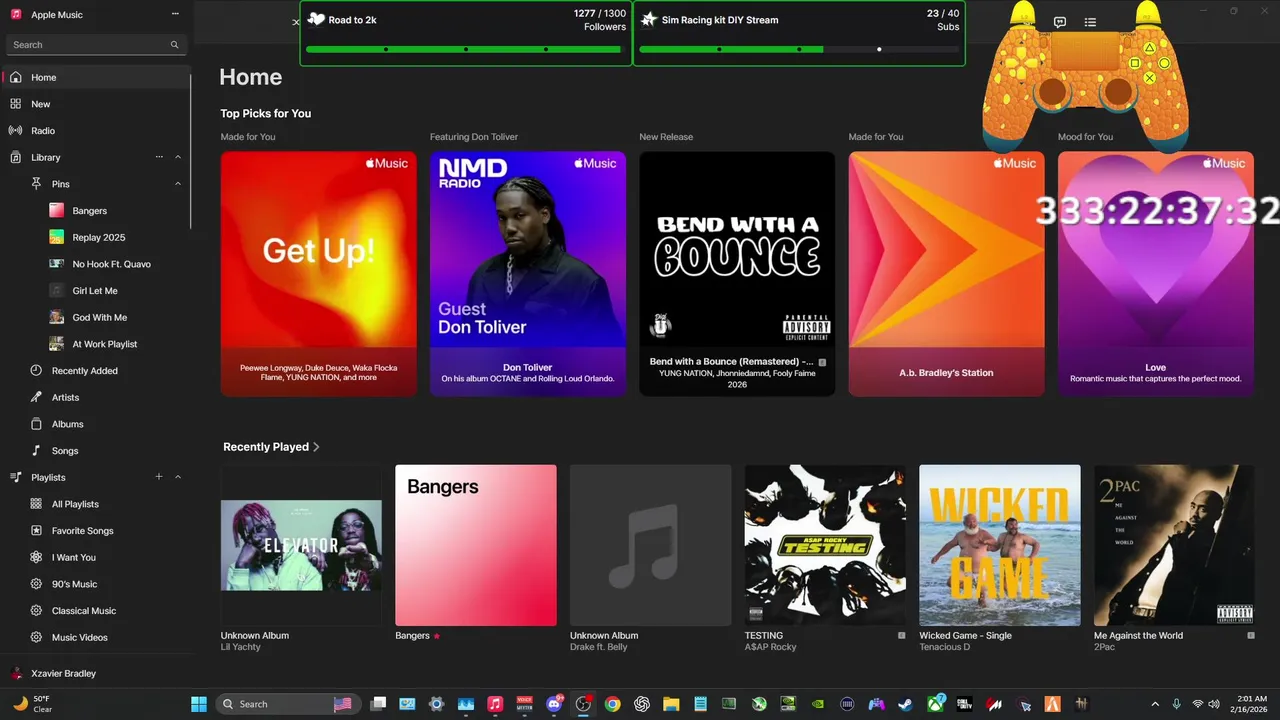Collapse the Pins section chevron

tap(178, 184)
